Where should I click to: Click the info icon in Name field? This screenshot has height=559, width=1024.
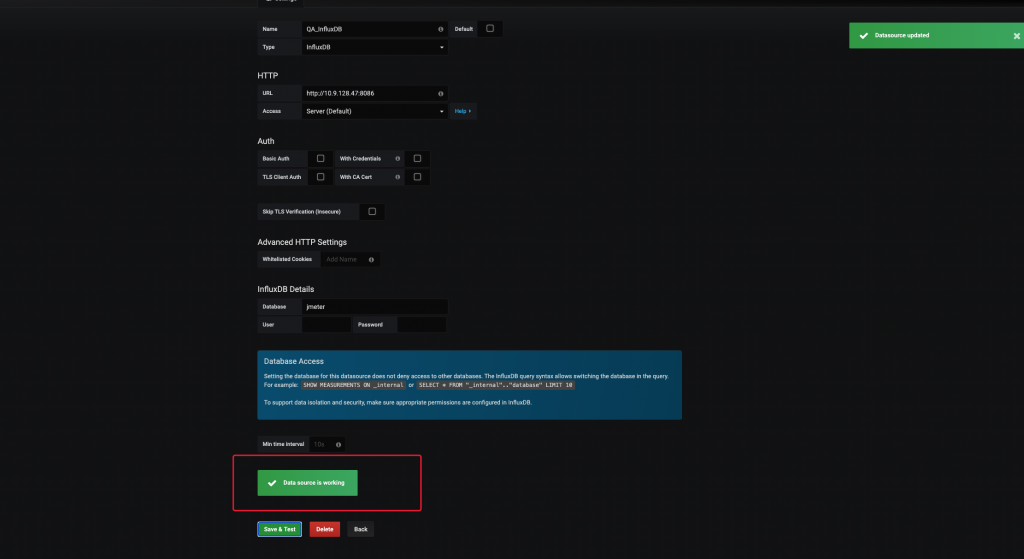441,29
